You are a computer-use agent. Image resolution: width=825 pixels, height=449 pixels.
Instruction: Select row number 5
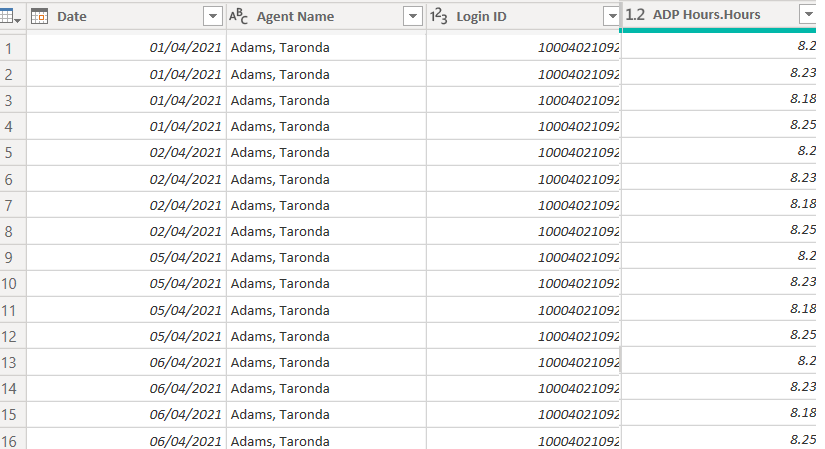13,153
